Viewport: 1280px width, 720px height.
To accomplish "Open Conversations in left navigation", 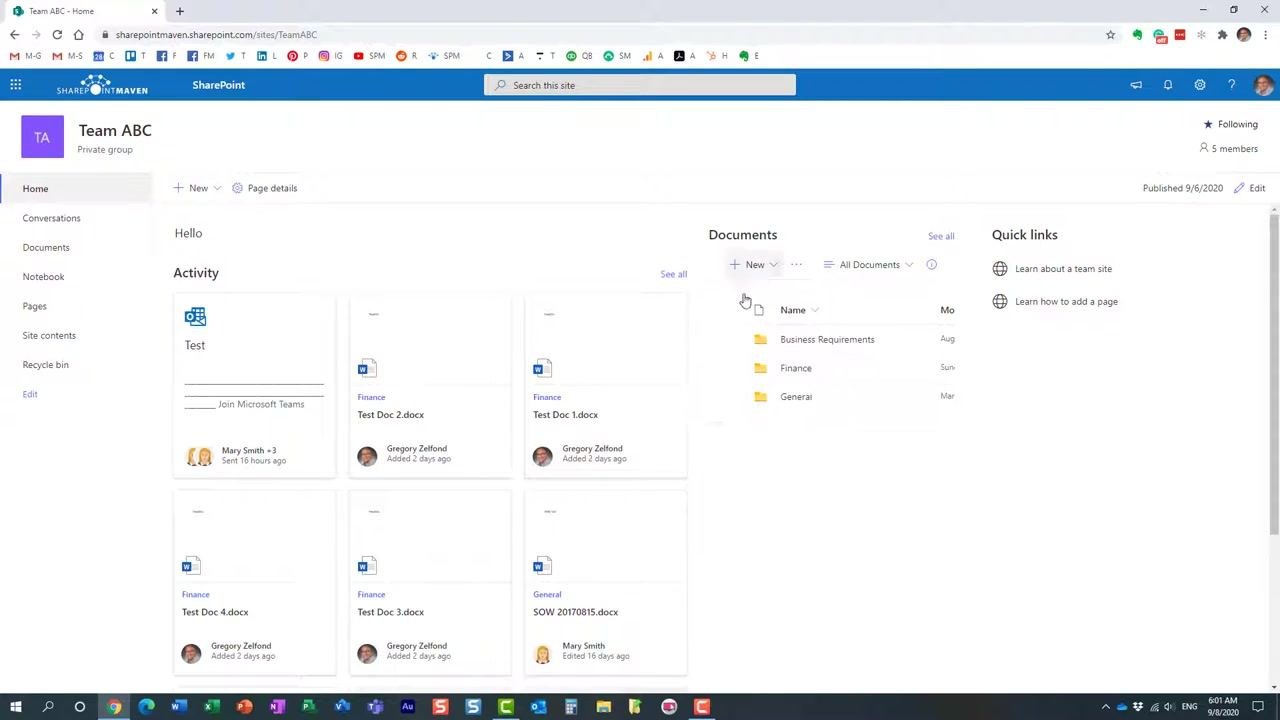I will (51, 218).
